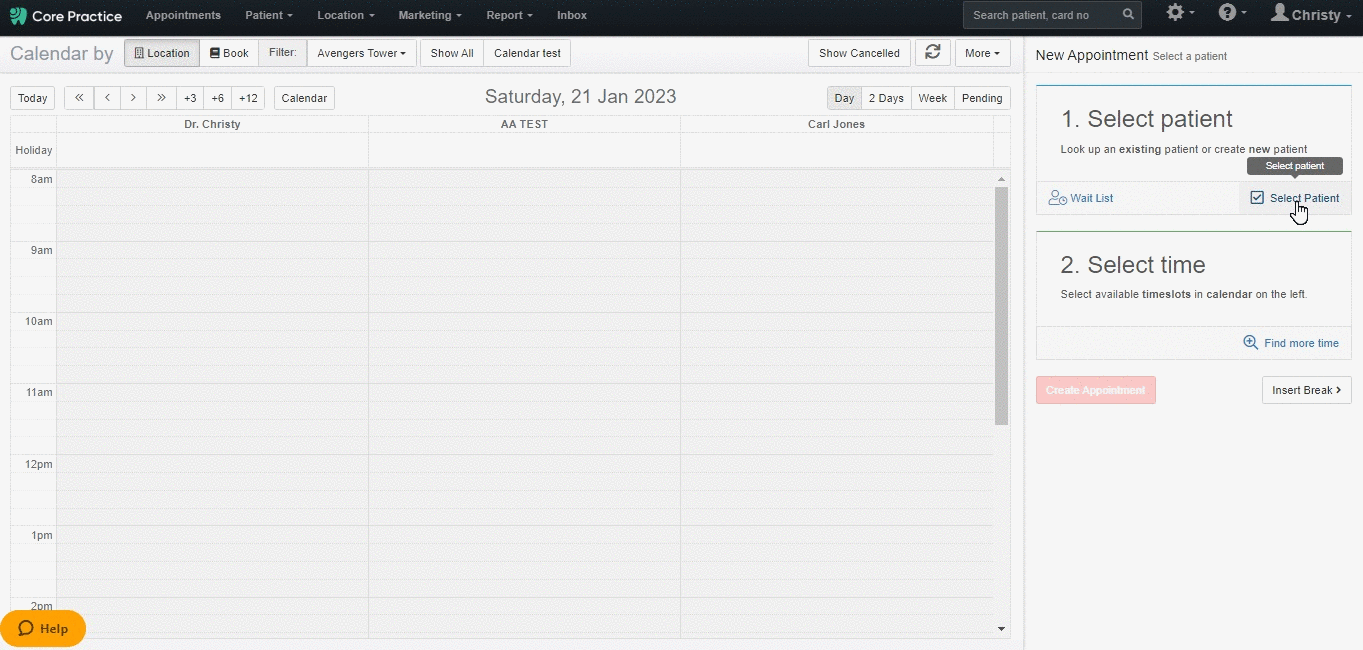Click the calendar vertical scrollbar thumb
This screenshot has width=1363, height=650.
click(1002, 306)
